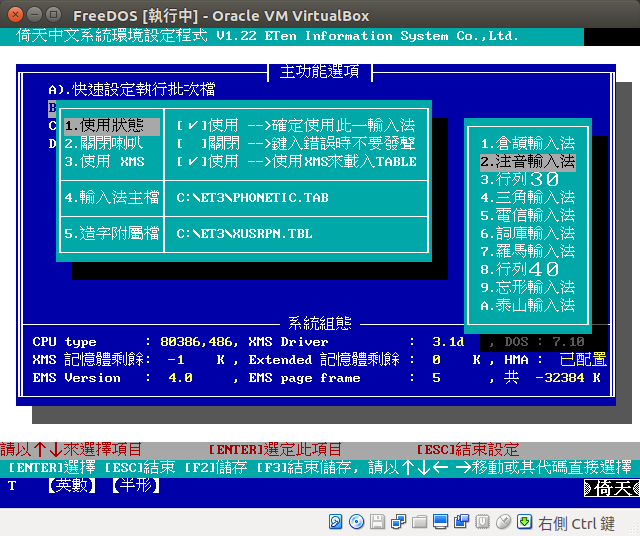Toggle the 【英數】 input mode indicator
The height and width of the screenshot is (536, 640).
coord(72,485)
